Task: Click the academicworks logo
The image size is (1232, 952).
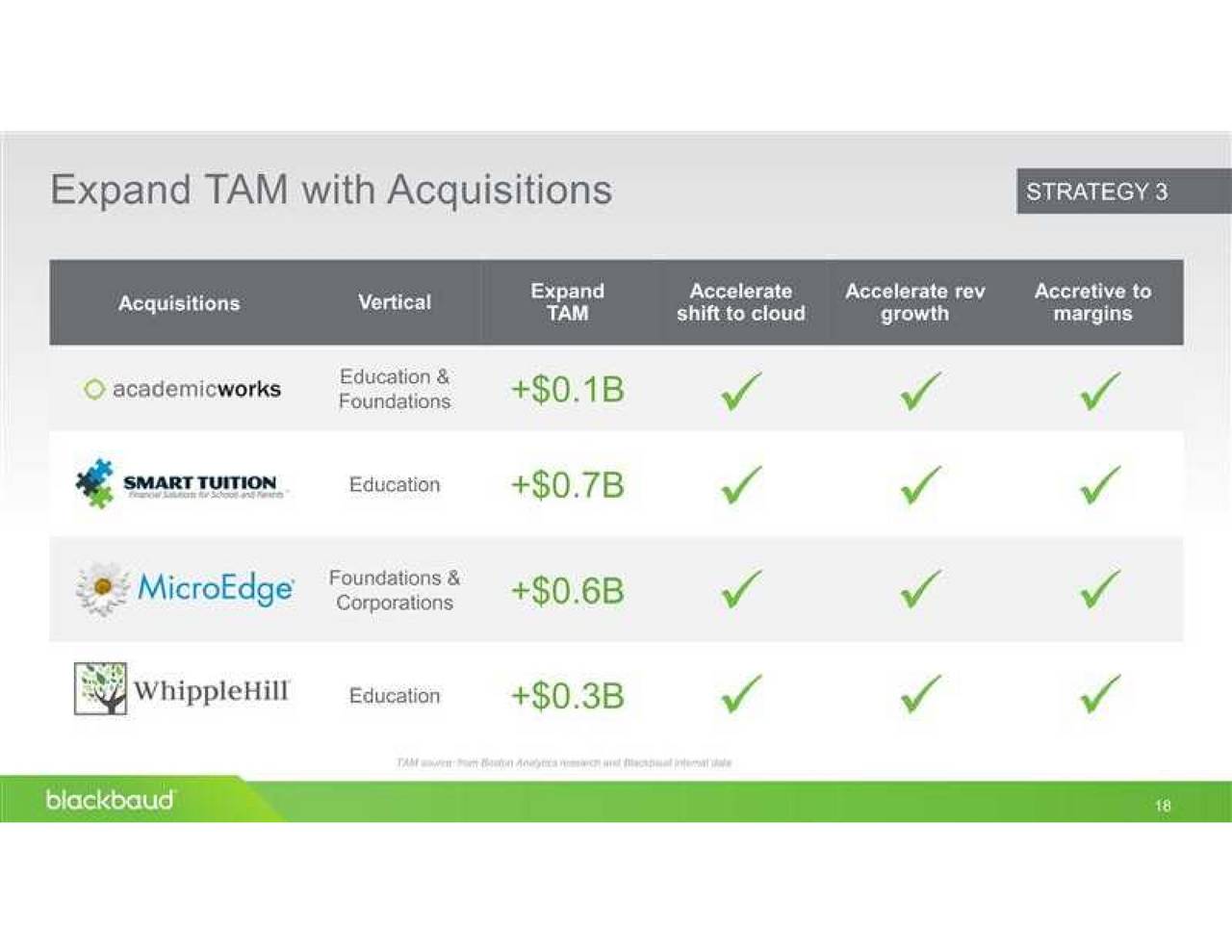Action: [183, 389]
